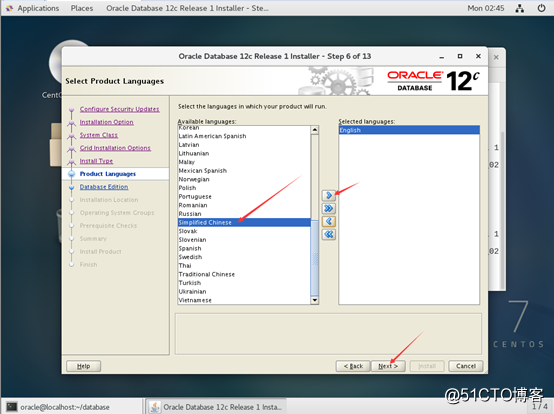Go to Database Edition step

pyautogui.click(x=104, y=187)
